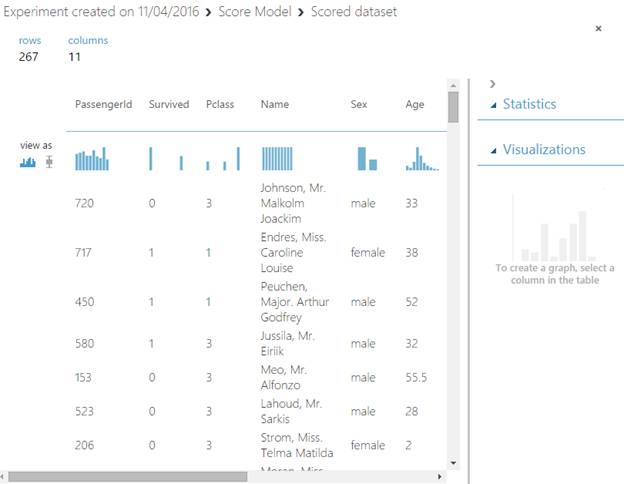Click PassengerId cell 523
The width and height of the screenshot is (624, 484).
pyautogui.click(x=84, y=411)
